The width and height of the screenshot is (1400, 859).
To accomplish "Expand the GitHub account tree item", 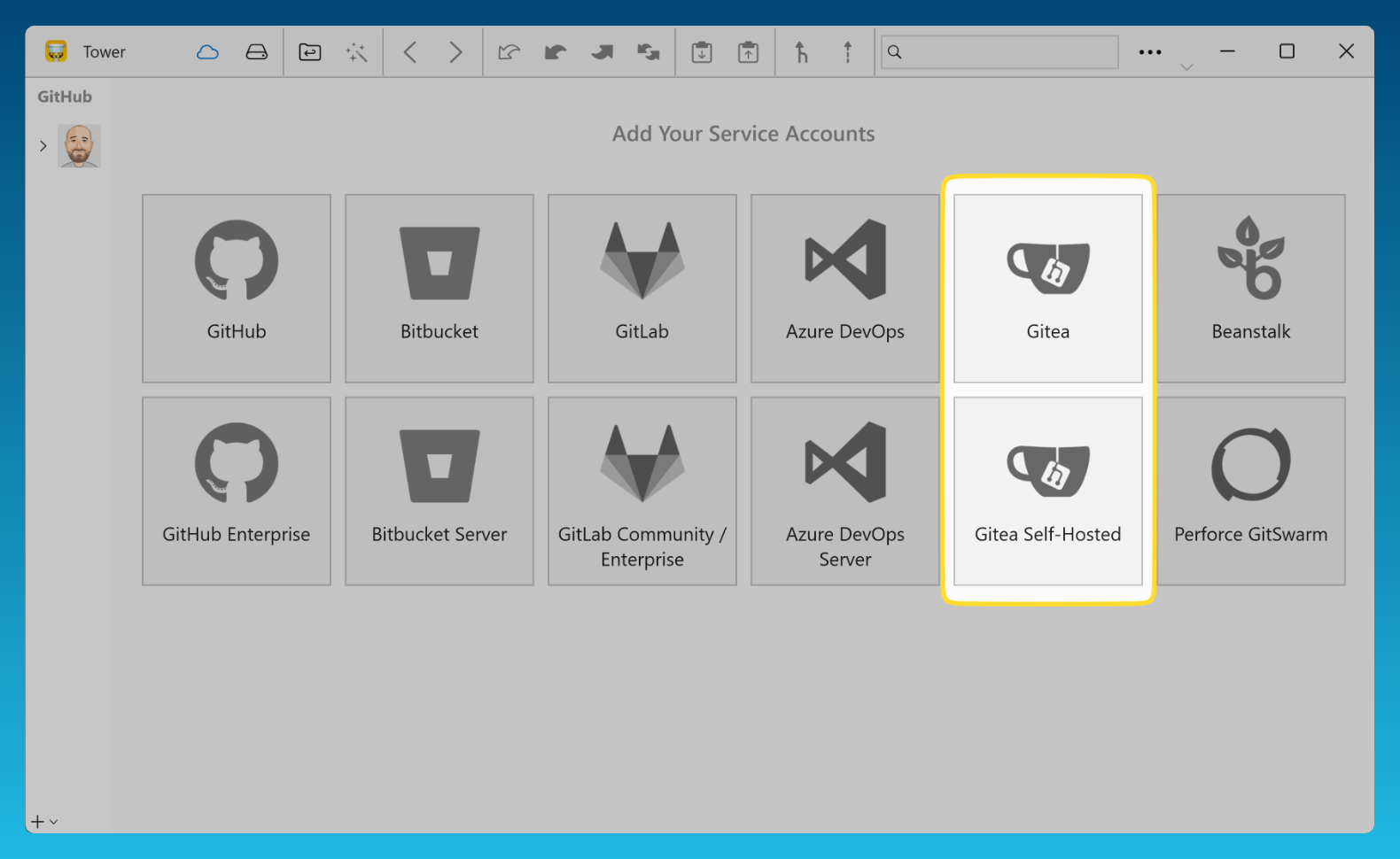I will tap(43, 146).
